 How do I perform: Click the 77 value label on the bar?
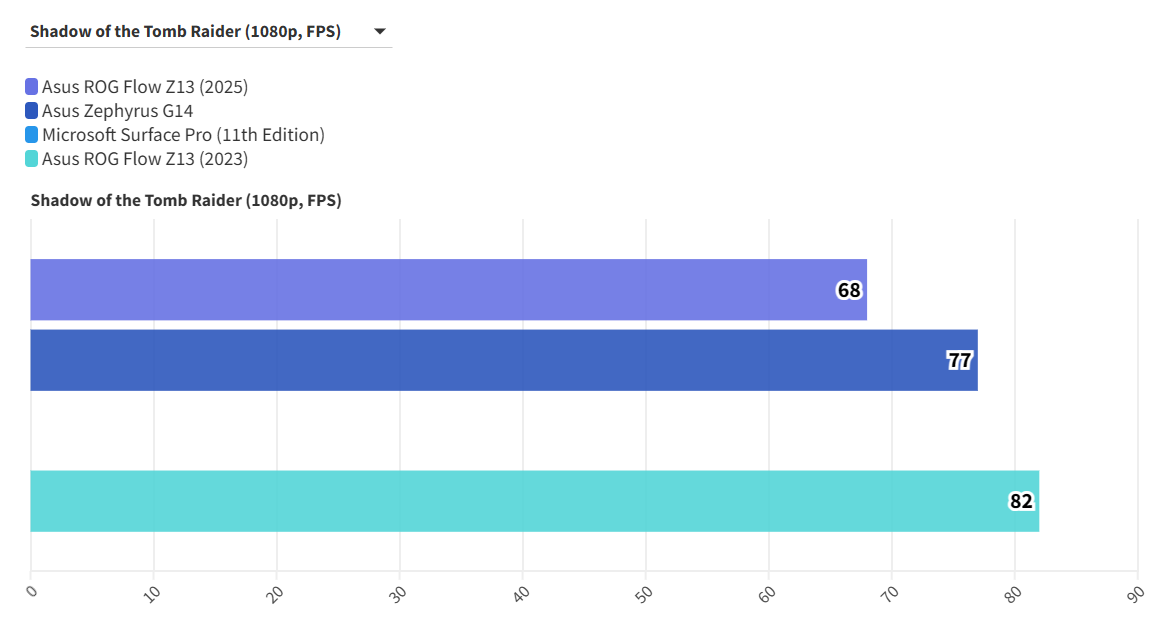tap(960, 361)
